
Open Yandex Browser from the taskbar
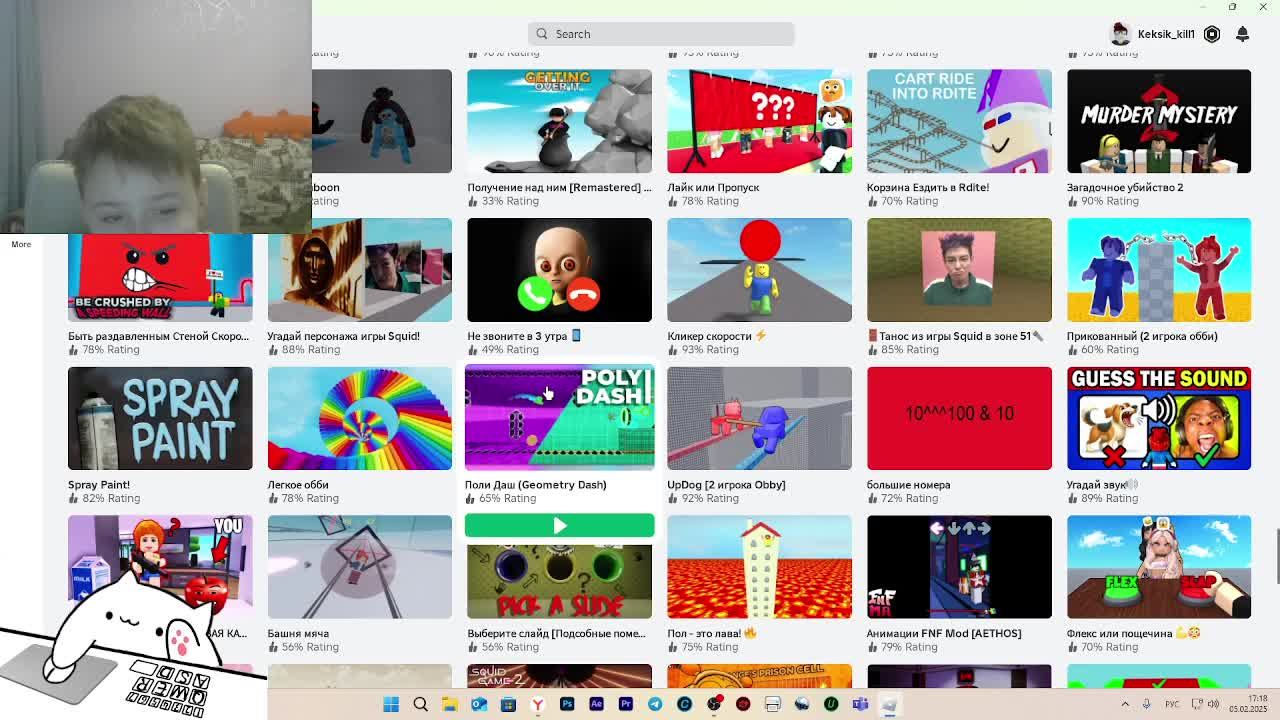[x=538, y=704]
